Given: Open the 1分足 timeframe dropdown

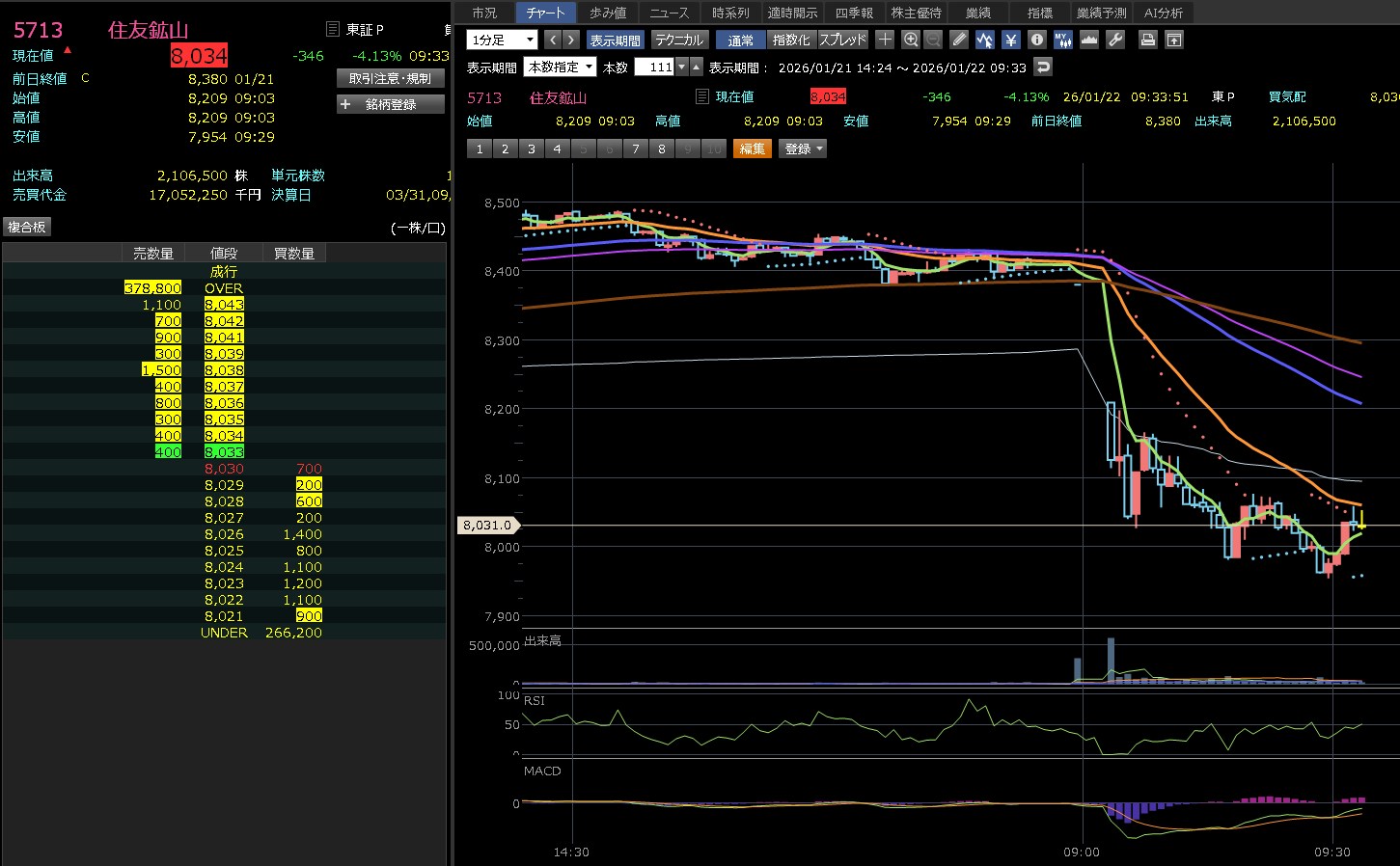Looking at the screenshot, I should coord(502,40).
